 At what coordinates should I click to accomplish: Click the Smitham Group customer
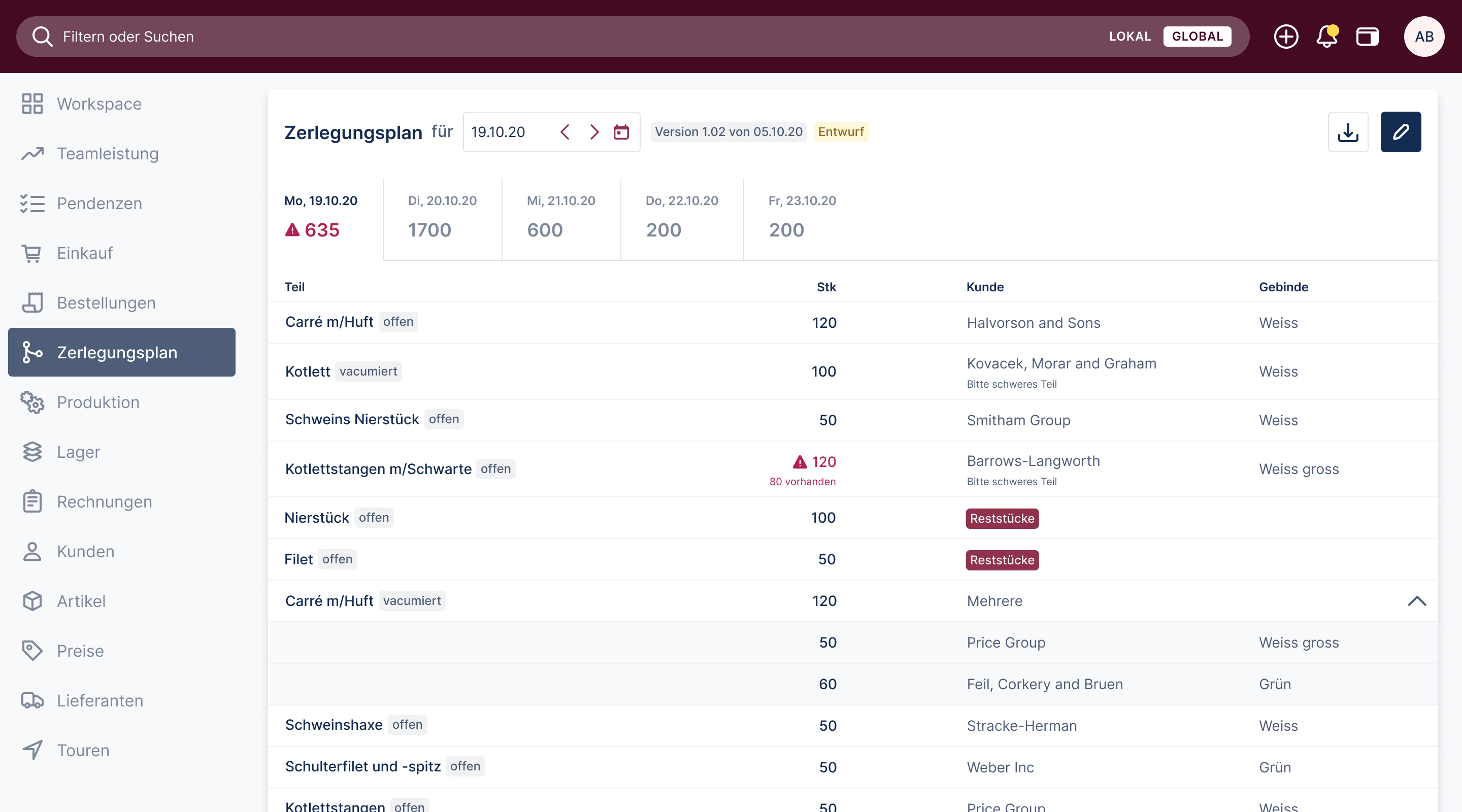[1019, 421]
